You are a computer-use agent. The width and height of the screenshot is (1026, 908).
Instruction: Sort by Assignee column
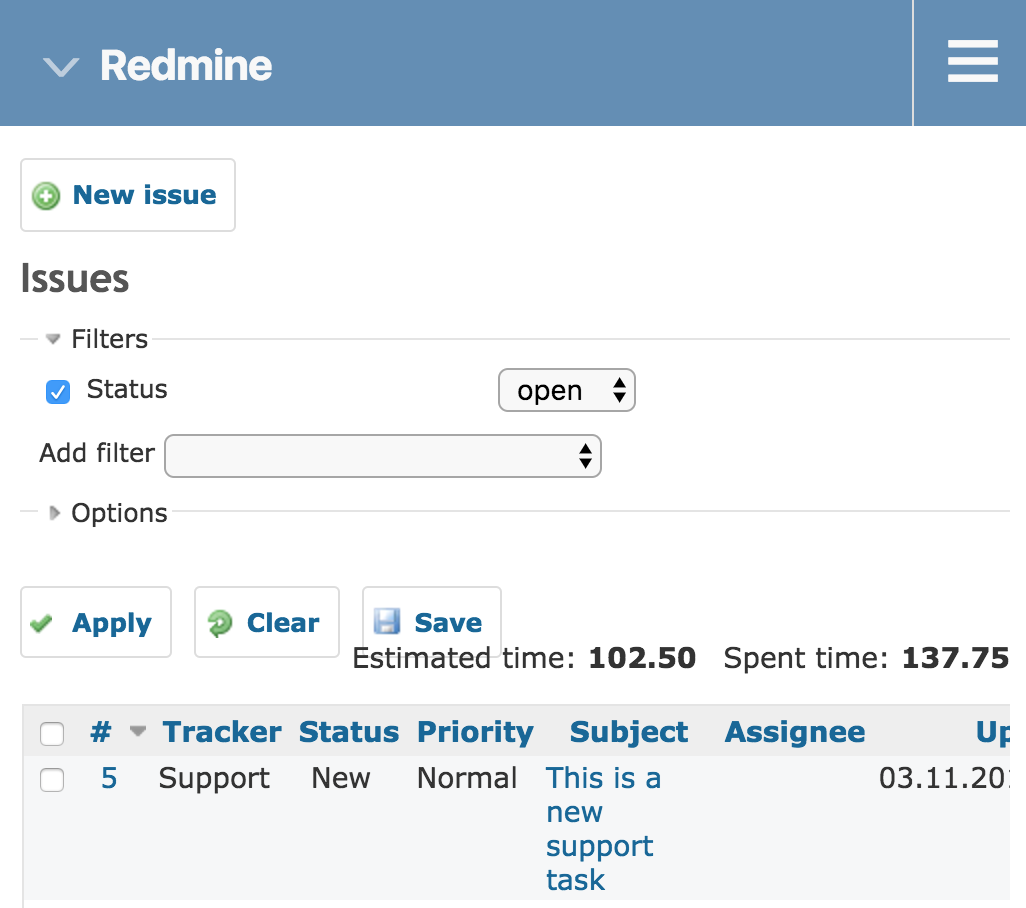point(795,732)
